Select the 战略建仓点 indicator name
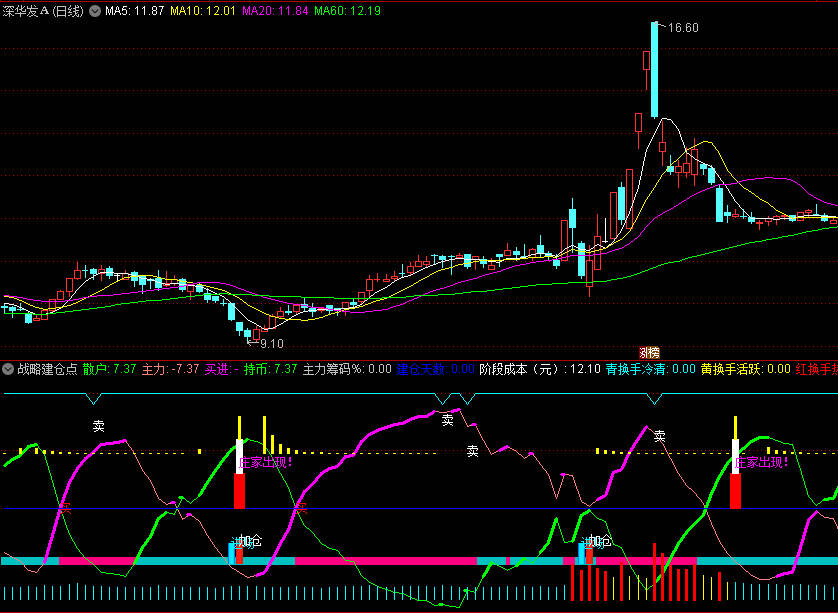 pos(47,369)
